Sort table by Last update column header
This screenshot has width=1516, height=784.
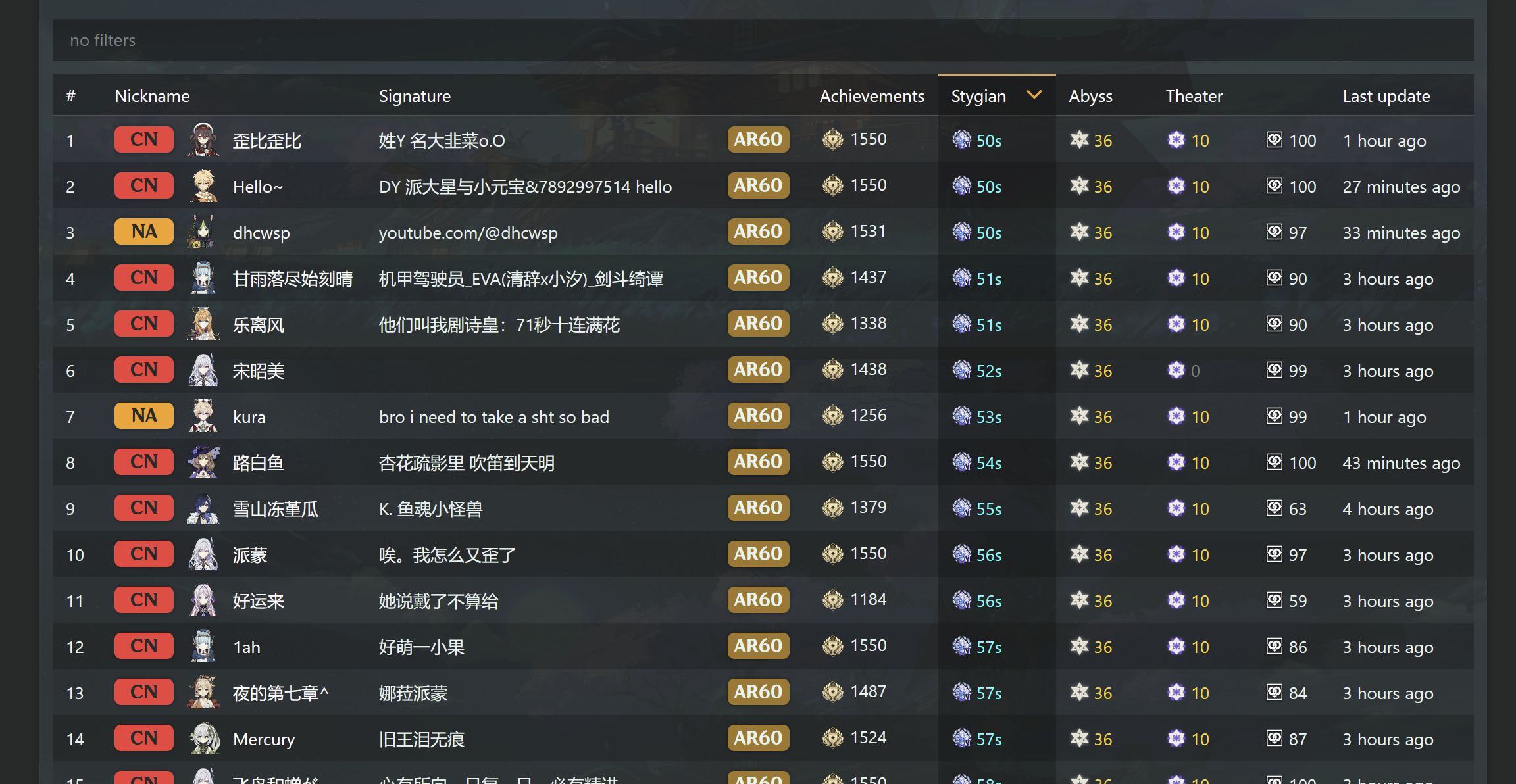1386,96
